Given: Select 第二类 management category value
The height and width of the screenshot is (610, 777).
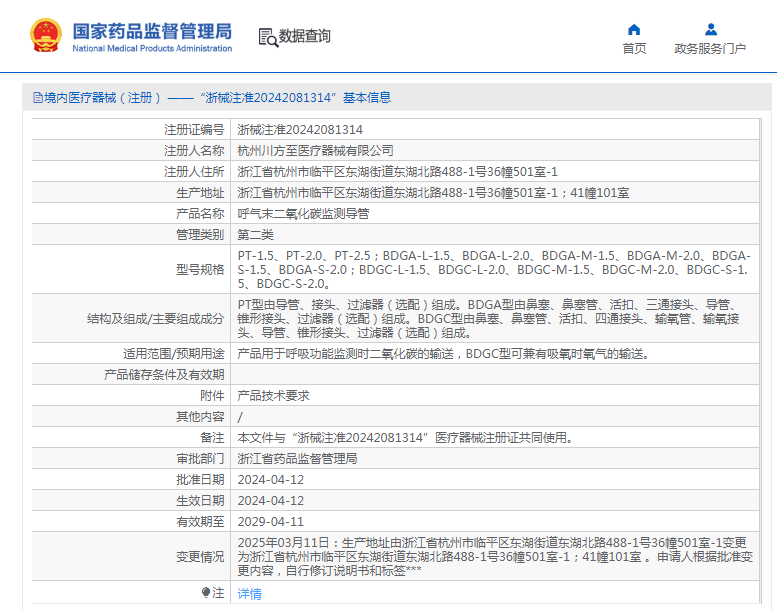Looking at the screenshot, I should point(255,234).
